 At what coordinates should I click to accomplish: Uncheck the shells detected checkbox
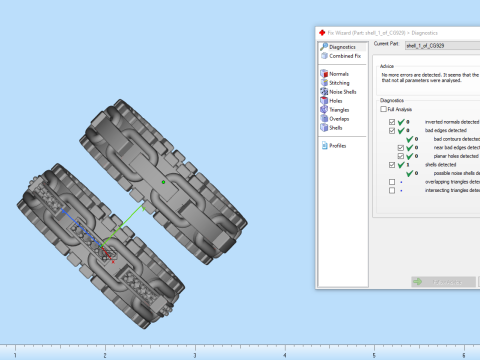[392, 165]
